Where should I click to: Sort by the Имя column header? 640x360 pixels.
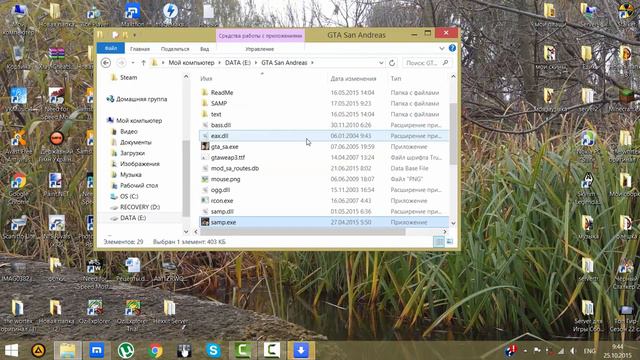[206, 79]
